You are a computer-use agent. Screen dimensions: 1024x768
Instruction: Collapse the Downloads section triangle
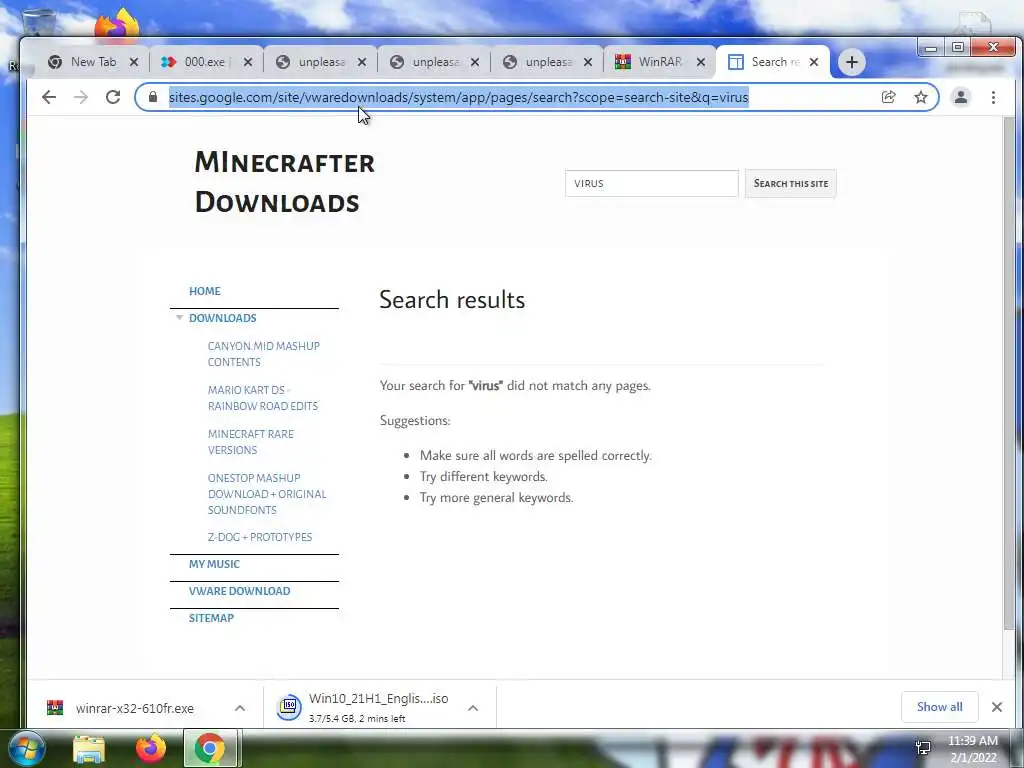pyautogui.click(x=179, y=318)
